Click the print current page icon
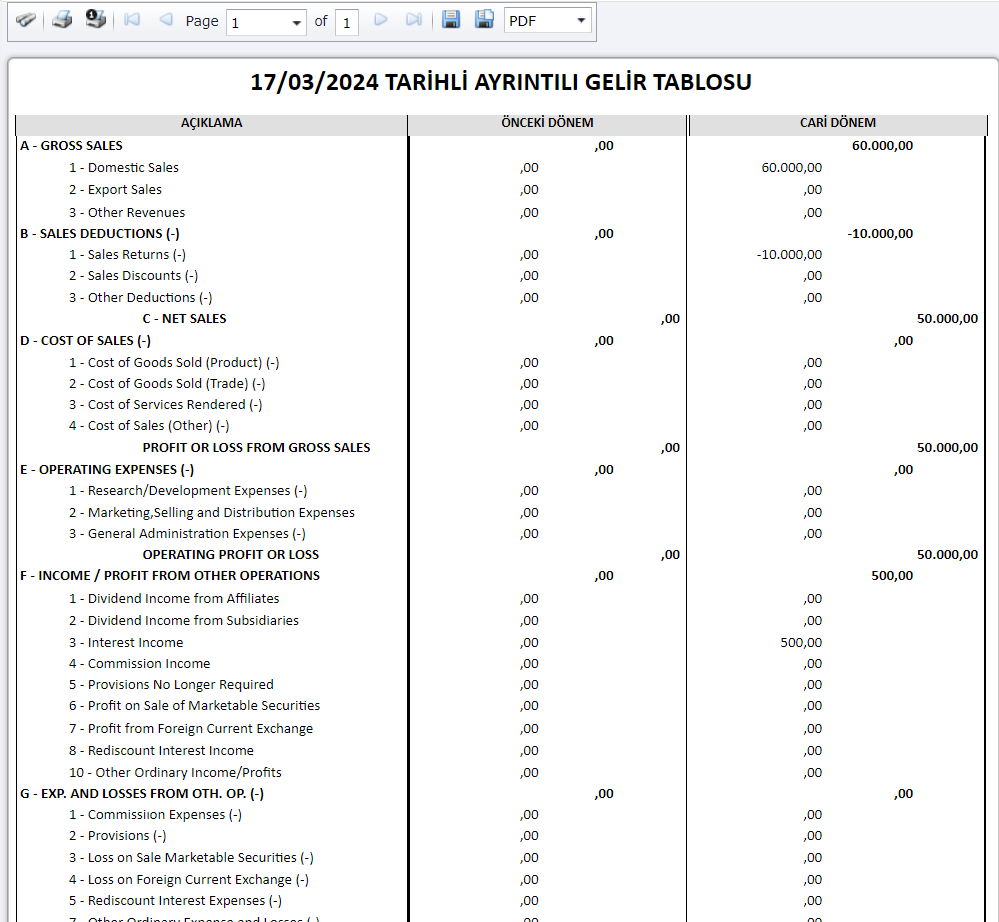The image size is (999, 922). tap(95, 20)
